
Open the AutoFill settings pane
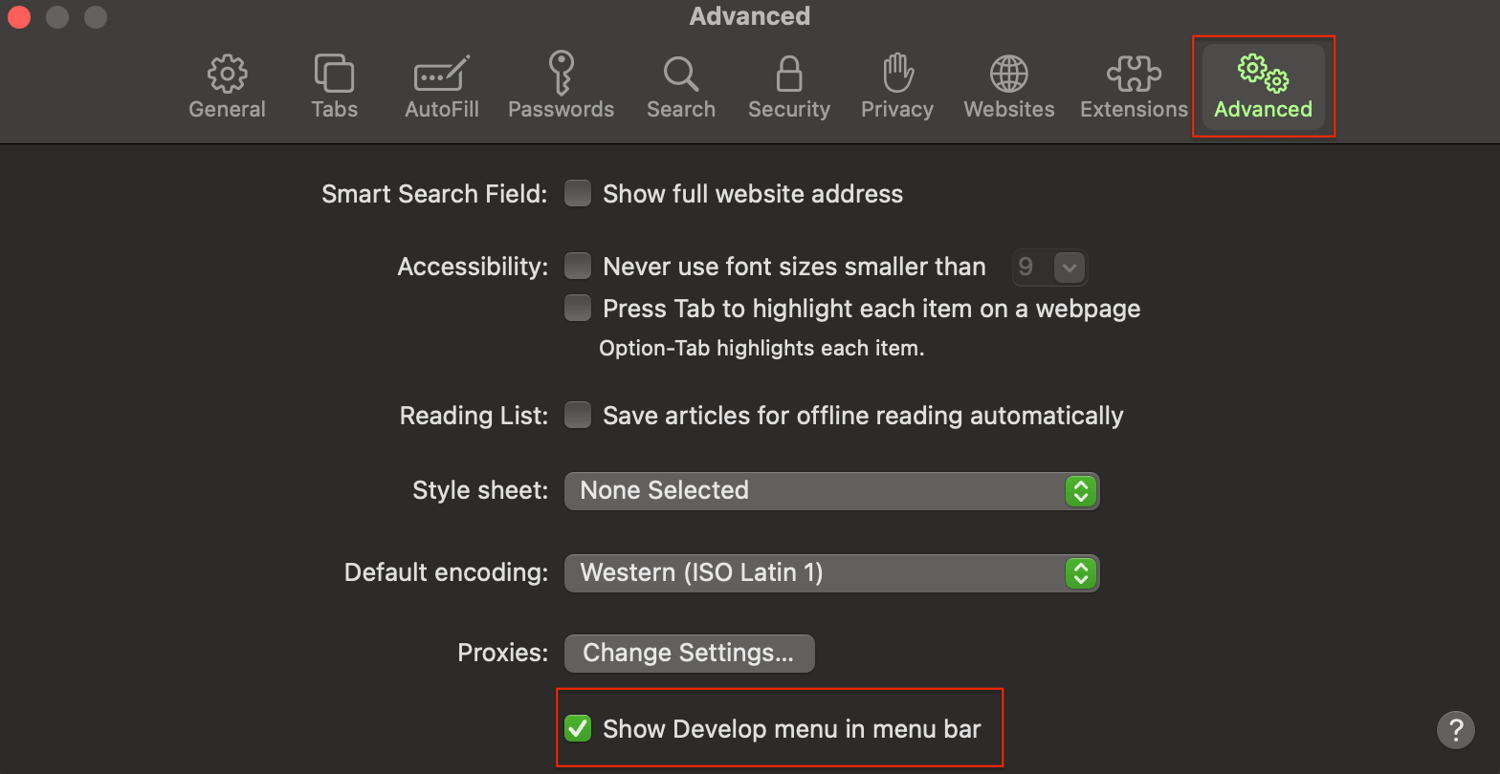tap(441, 88)
